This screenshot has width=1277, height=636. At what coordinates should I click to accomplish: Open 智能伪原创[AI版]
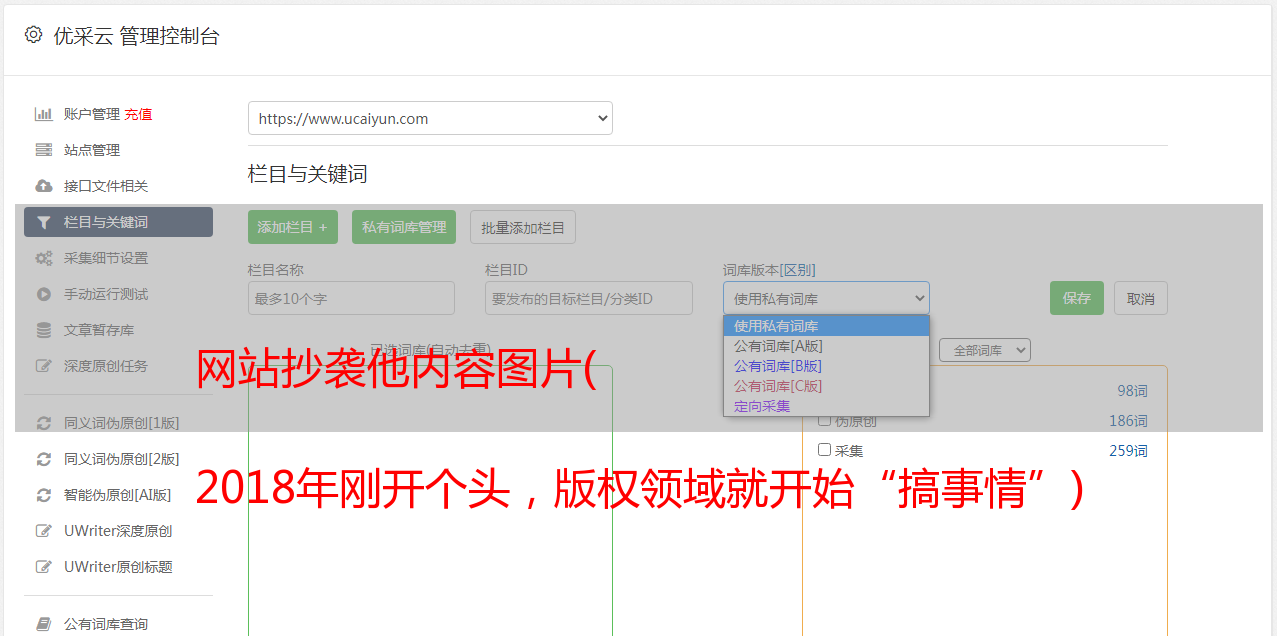(x=118, y=495)
